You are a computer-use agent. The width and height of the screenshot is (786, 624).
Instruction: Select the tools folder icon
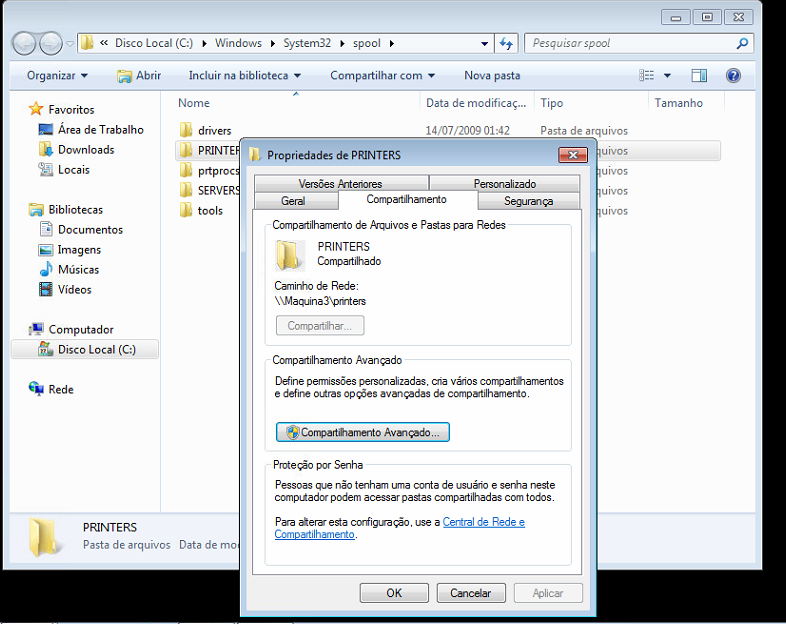click(186, 210)
